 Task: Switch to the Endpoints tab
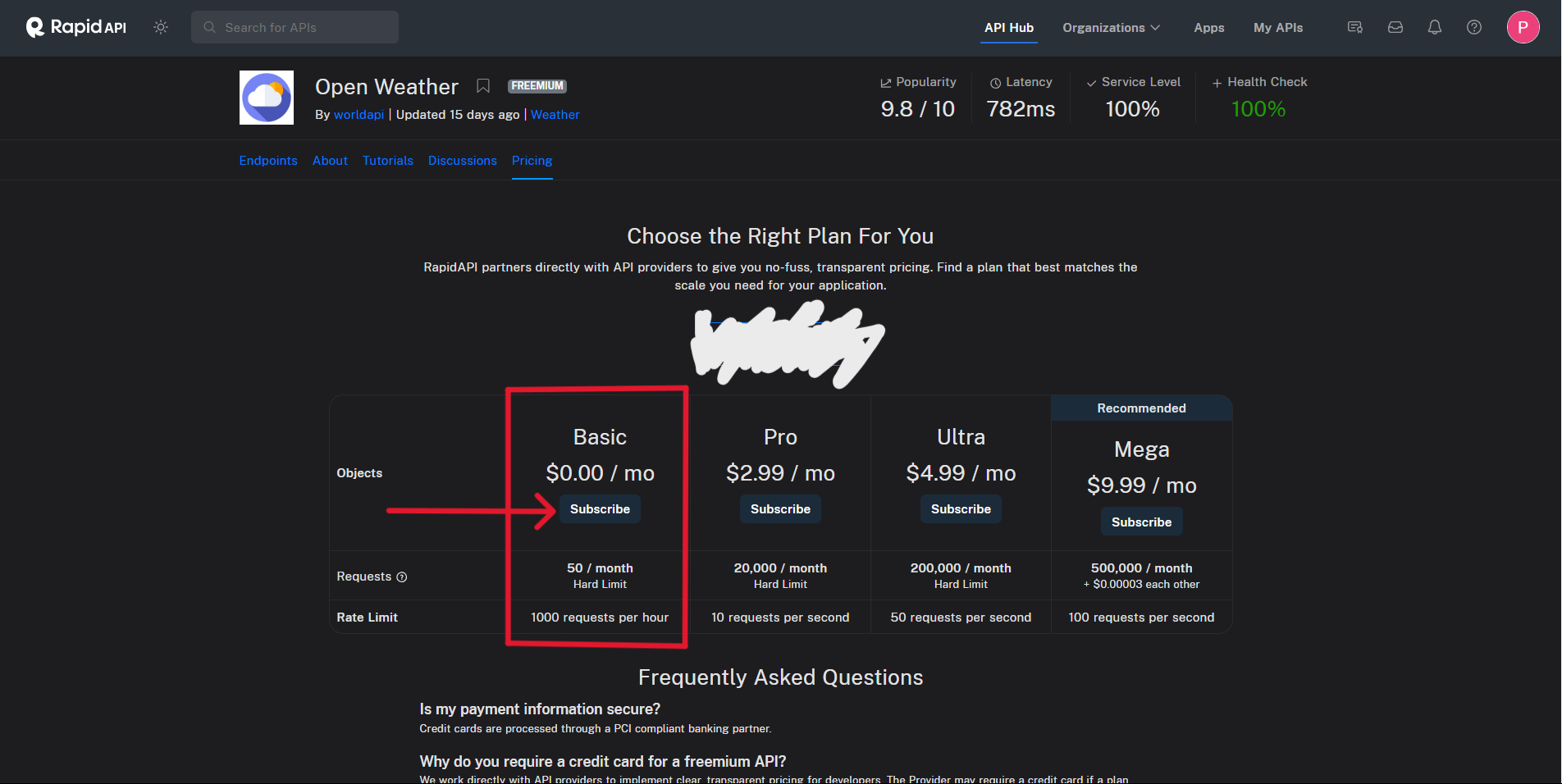tap(268, 161)
